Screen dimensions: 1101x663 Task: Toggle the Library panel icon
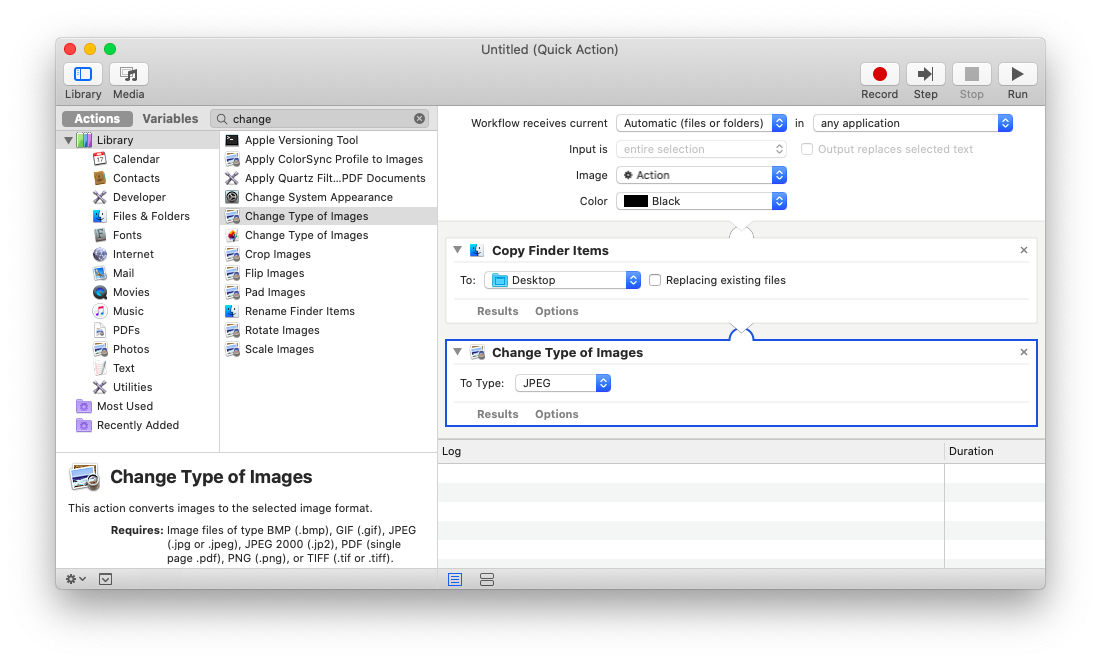tap(83, 75)
